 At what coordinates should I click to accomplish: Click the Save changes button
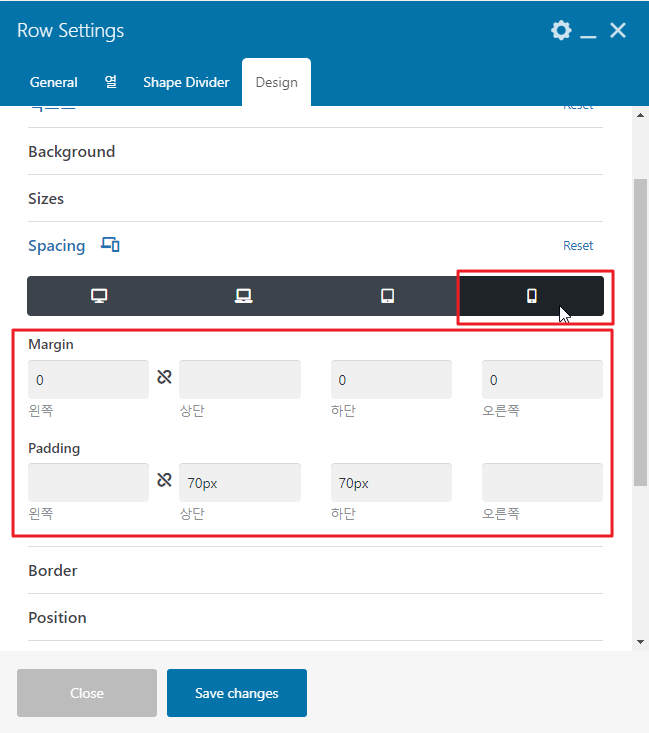[x=237, y=693]
